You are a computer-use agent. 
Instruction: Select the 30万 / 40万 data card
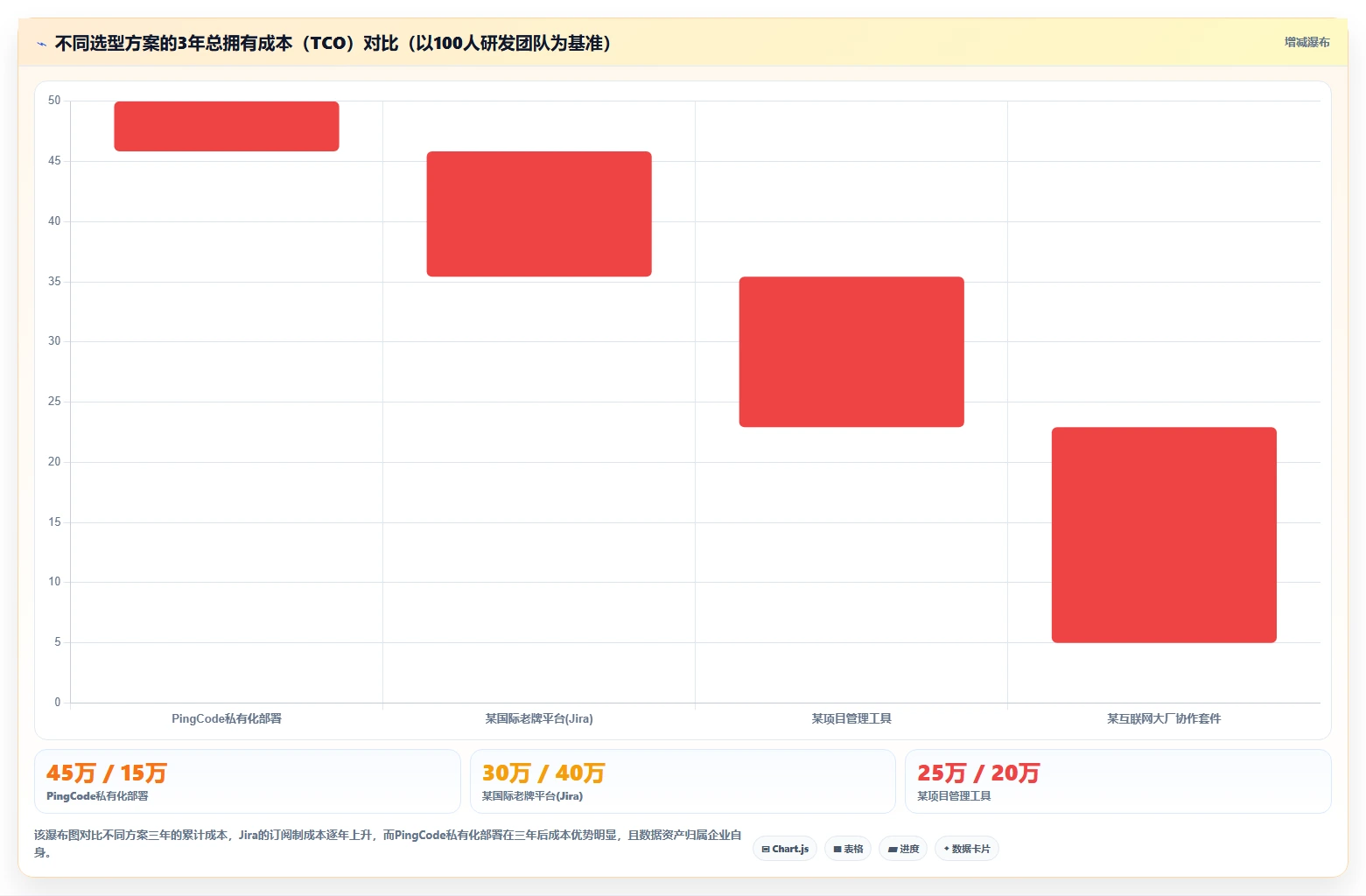pyautogui.click(x=683, y=781)
